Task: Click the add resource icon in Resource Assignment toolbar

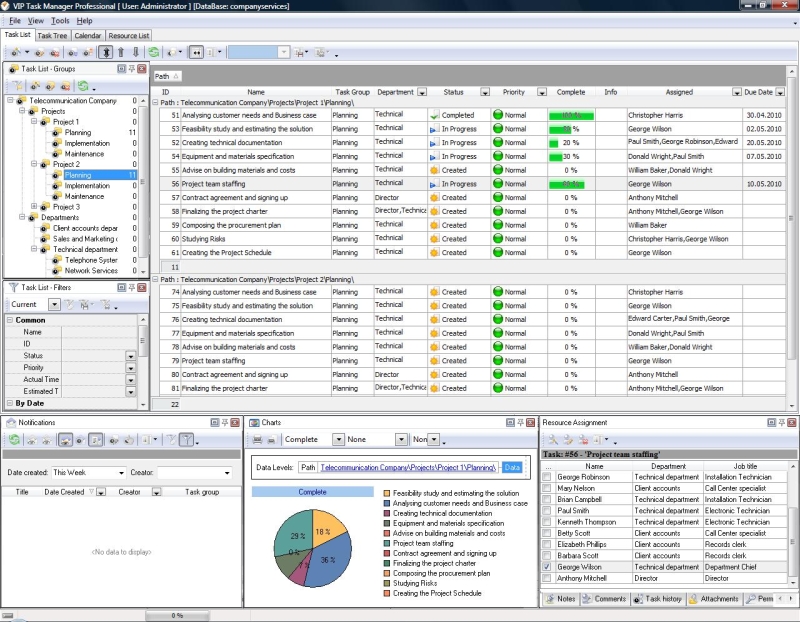Action: 553,440
